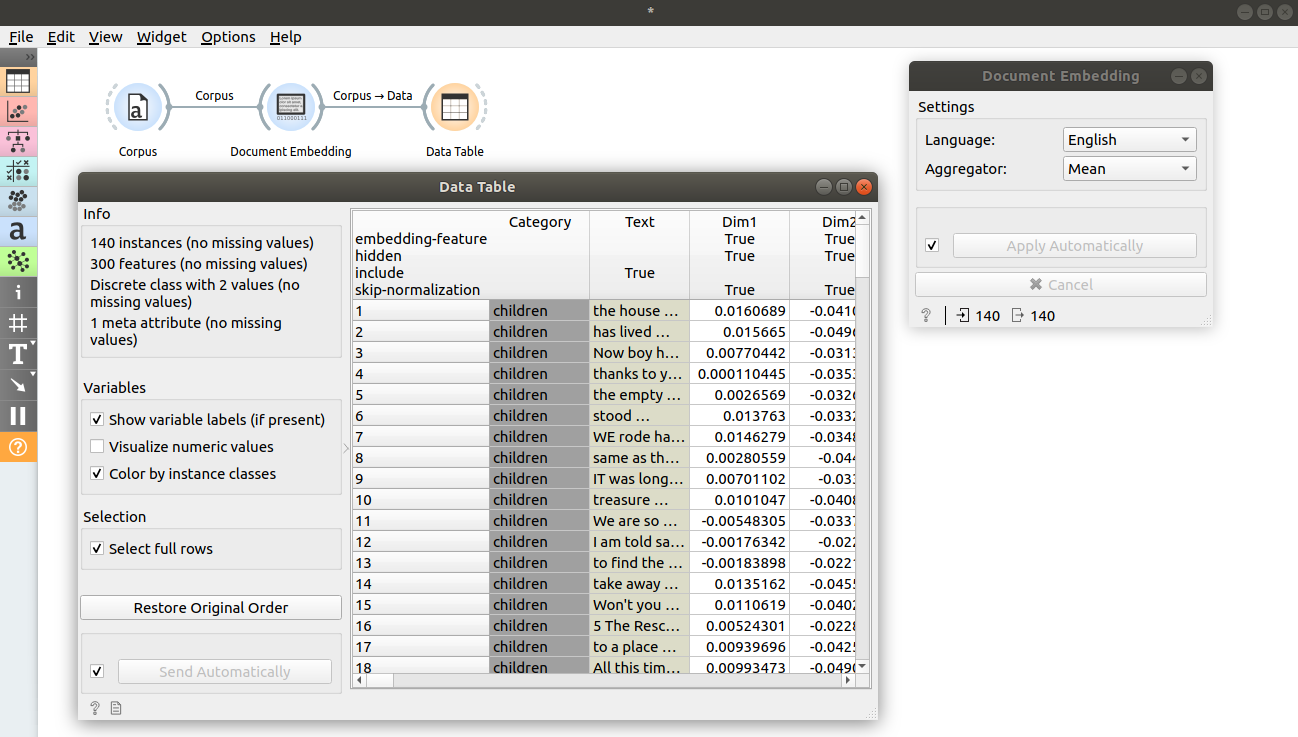Image resolution: width=1298 pixels, height=737 pixels.
Task: Select row 7 header in the data table
Action: tap(421, 437)
